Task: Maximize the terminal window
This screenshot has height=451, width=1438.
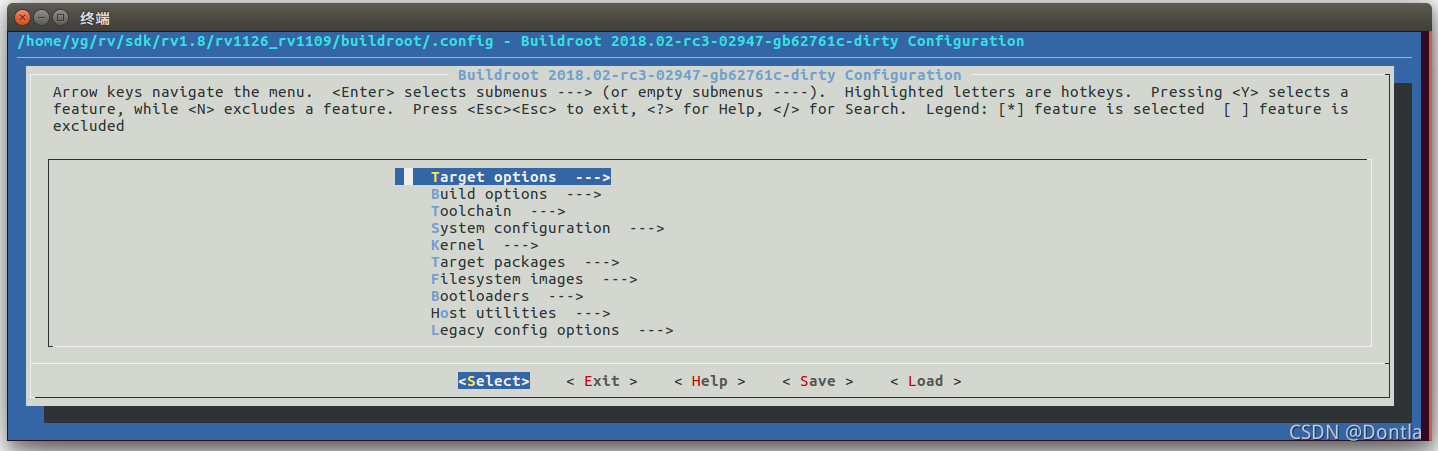Action: [x=60, y=16]
